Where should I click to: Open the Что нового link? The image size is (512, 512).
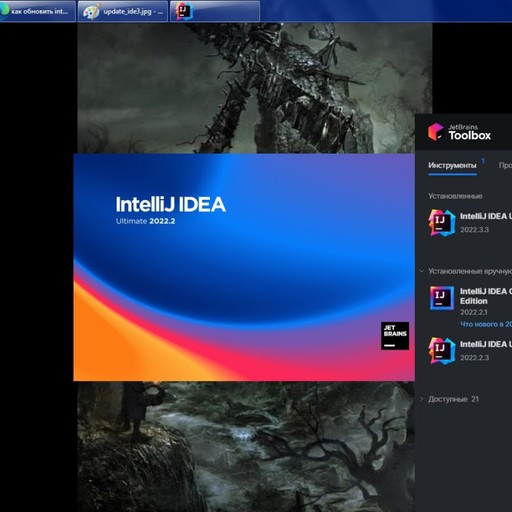486,324
